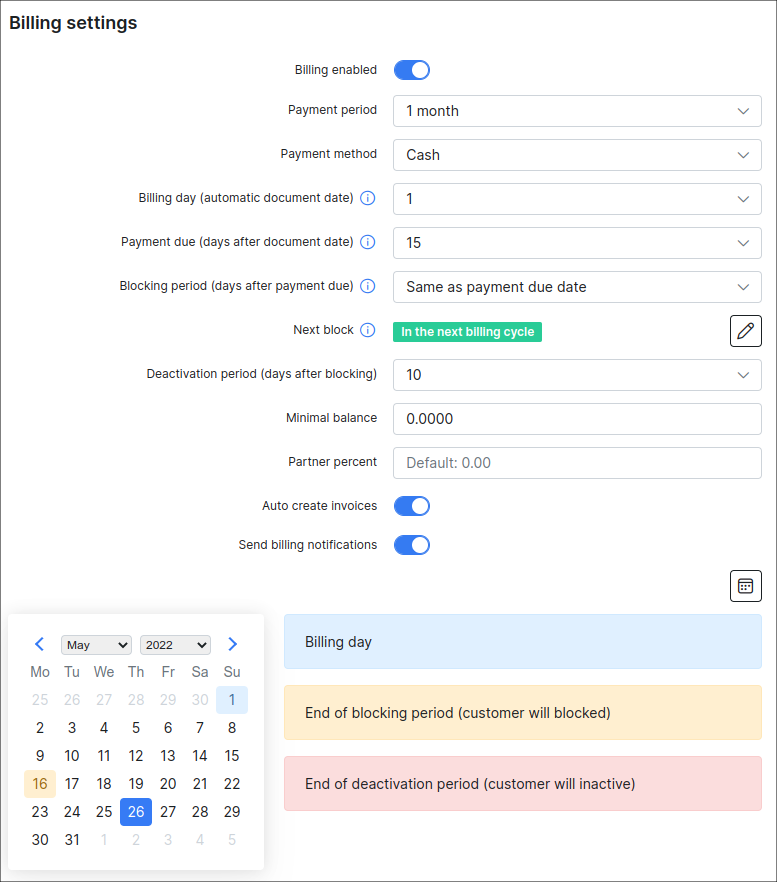Click the info icon next to Billing day
The height and width of the screenshot is (882, 777).
pos(367,198)
